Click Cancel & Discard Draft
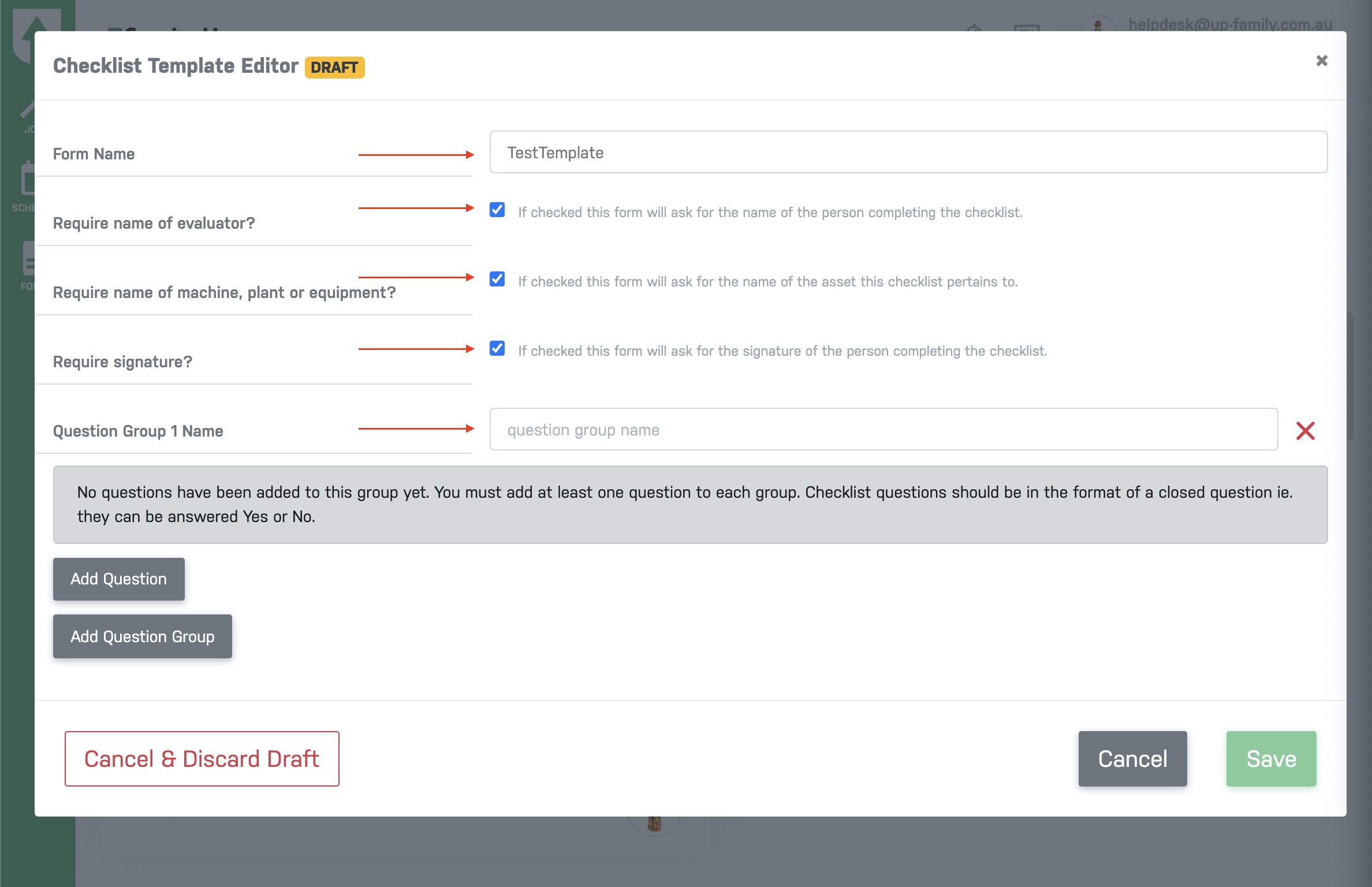 tap(202, 758)
